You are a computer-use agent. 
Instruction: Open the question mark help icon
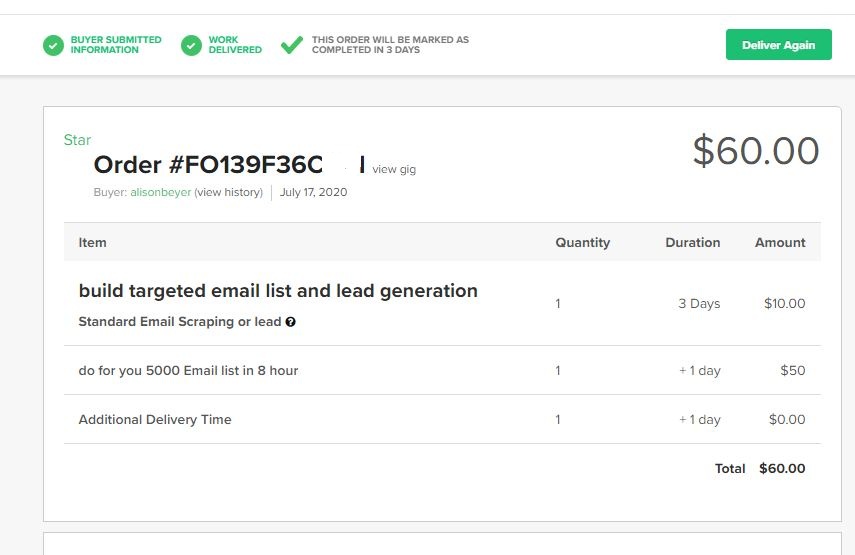point(291,322)
